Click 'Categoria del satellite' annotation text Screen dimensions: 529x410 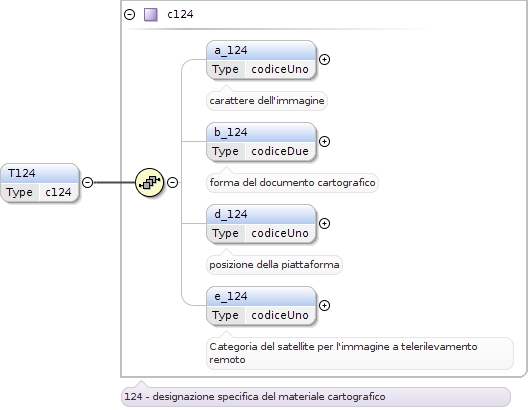click(x=360, y=353)
